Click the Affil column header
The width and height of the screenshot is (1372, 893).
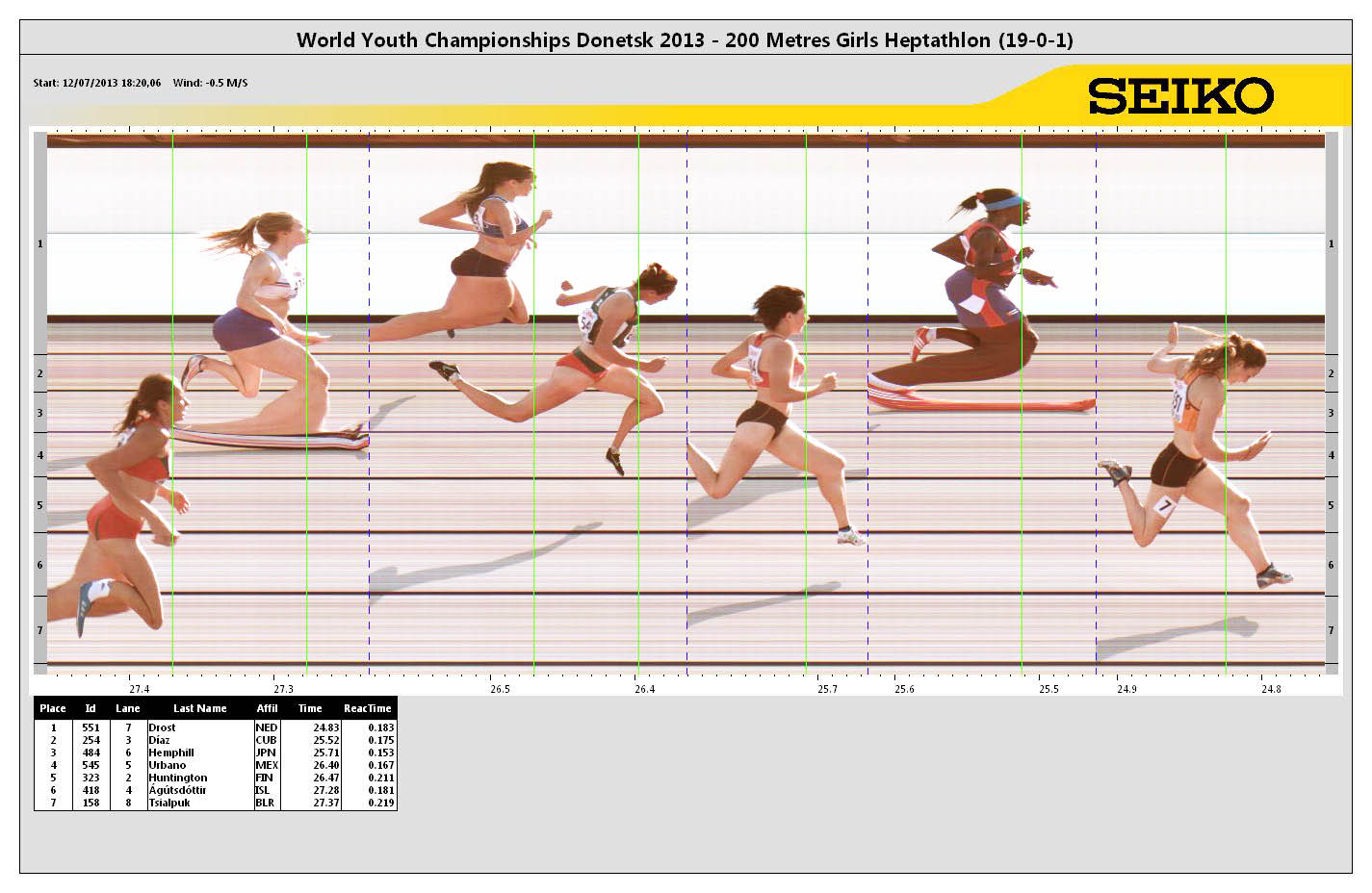click(267, 708)
